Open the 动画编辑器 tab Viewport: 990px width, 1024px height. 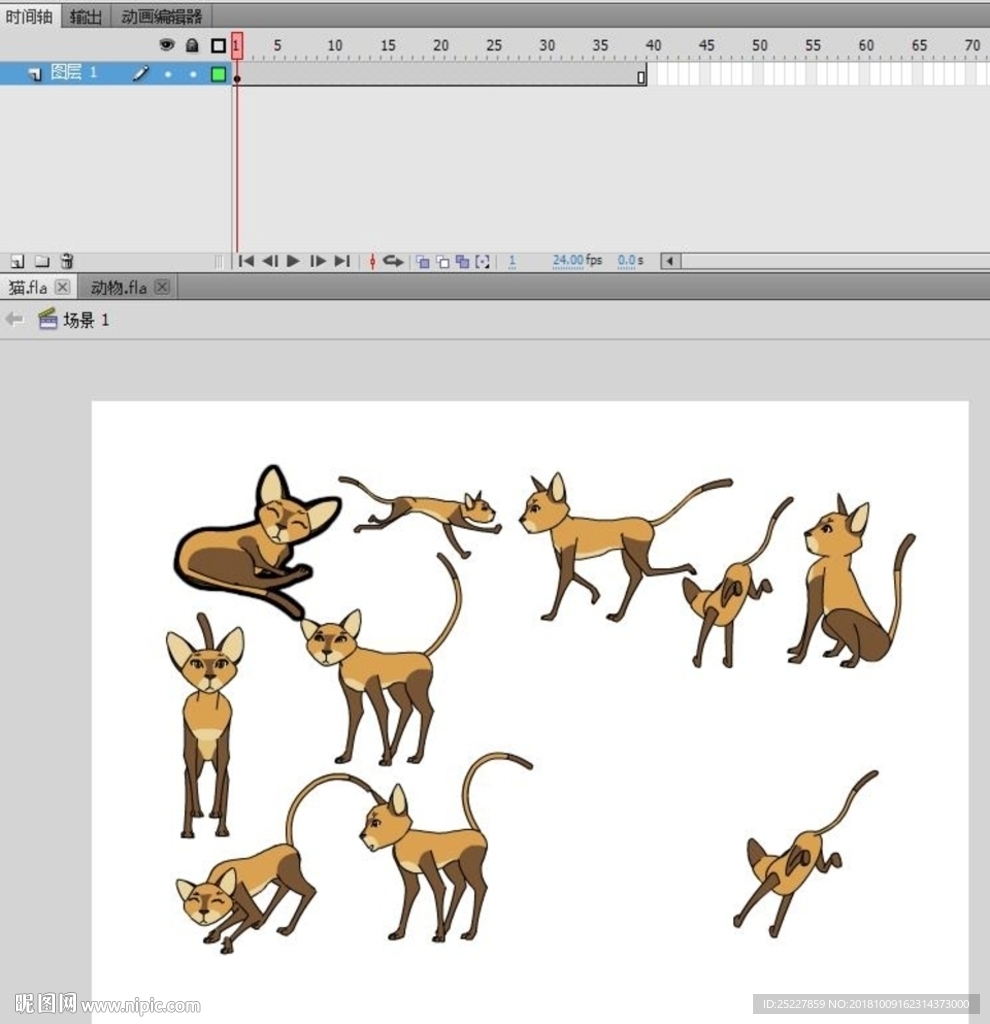[161, 16]
